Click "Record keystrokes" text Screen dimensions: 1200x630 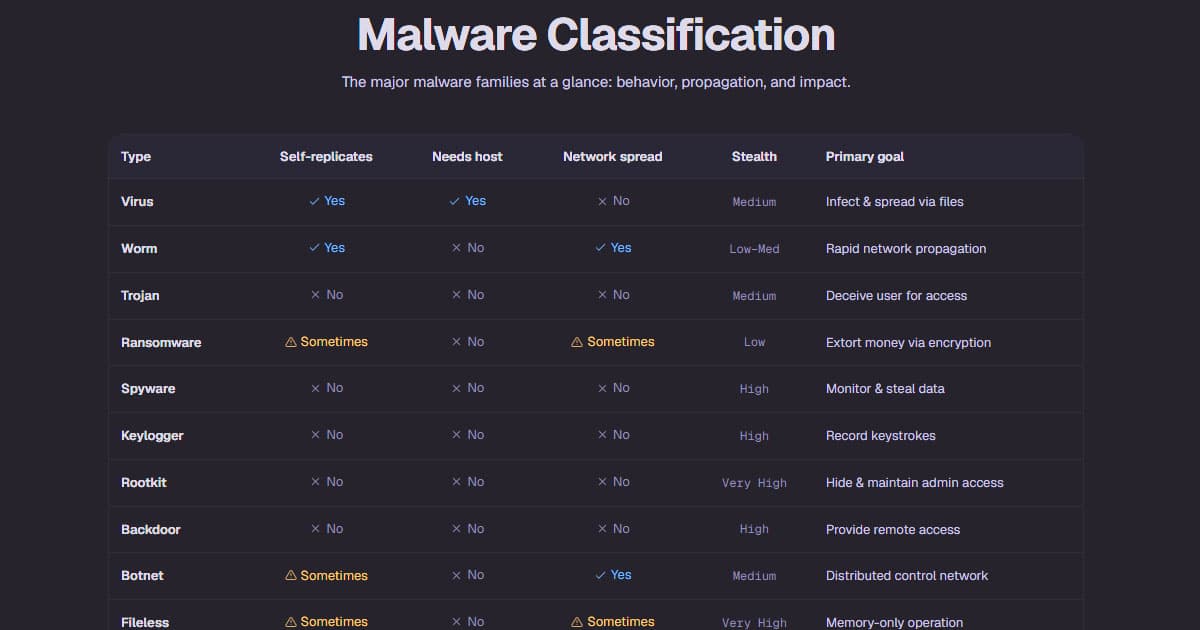click(x=881, y=435)
